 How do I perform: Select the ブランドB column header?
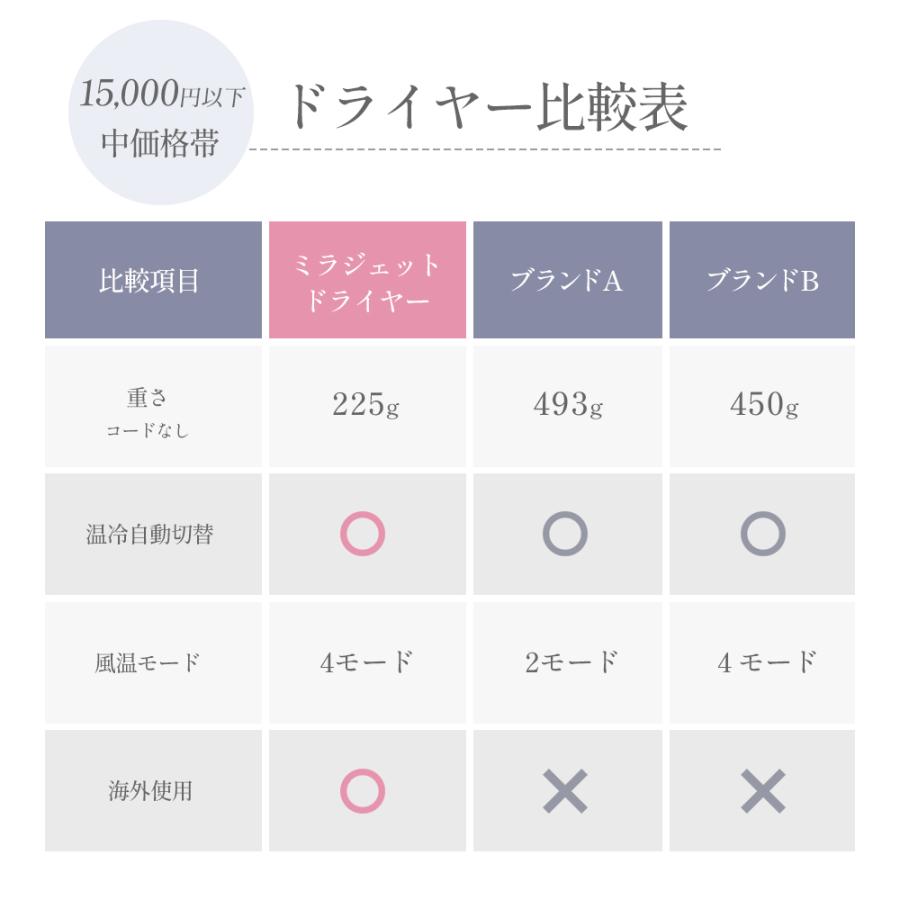(762, 281)
